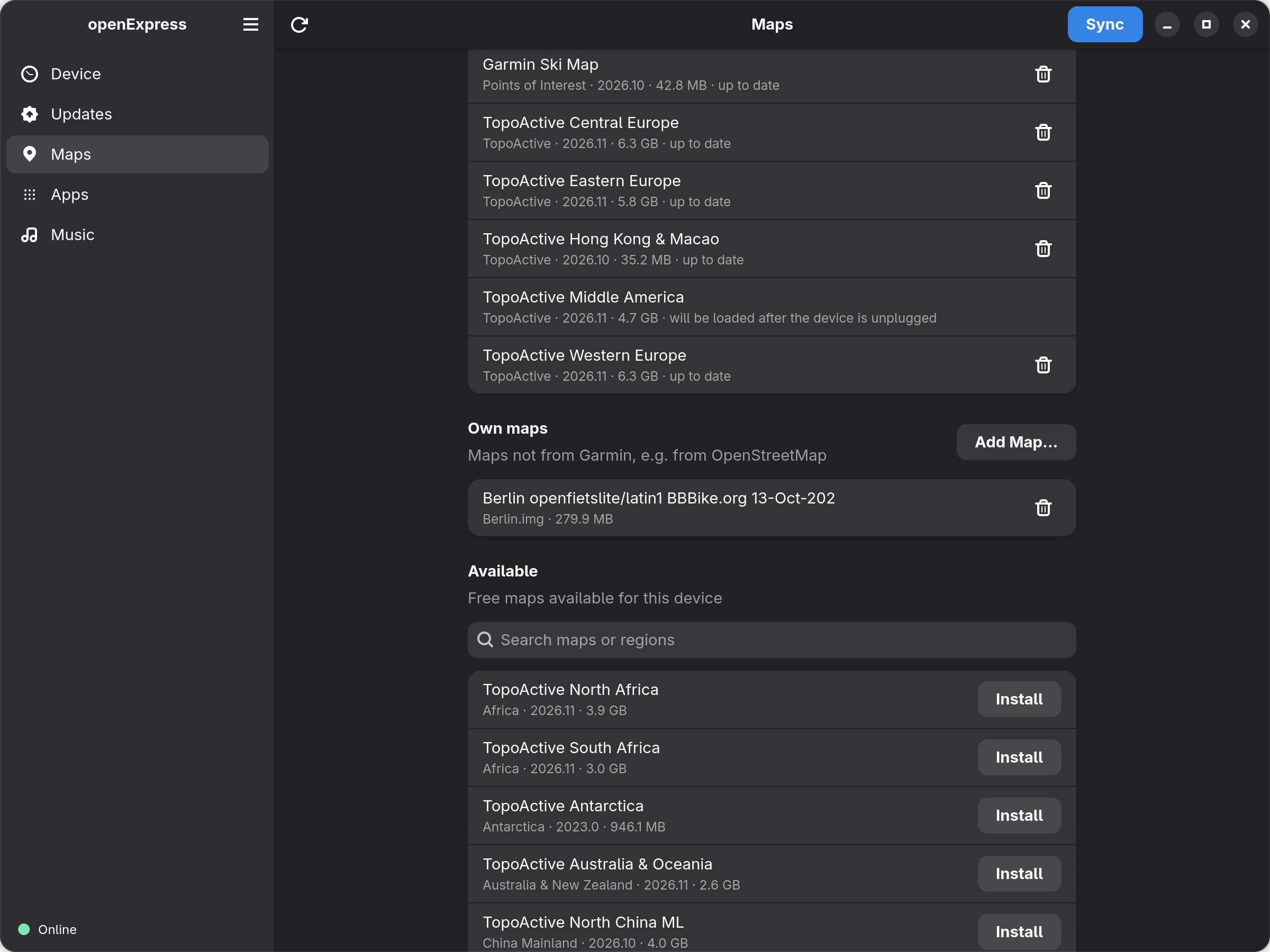Image resolution: width=1270 pixels, height=952 pixels.
Task: Delete TopoActive Hong Kong & Macao map
Action: click(1042, 249)
